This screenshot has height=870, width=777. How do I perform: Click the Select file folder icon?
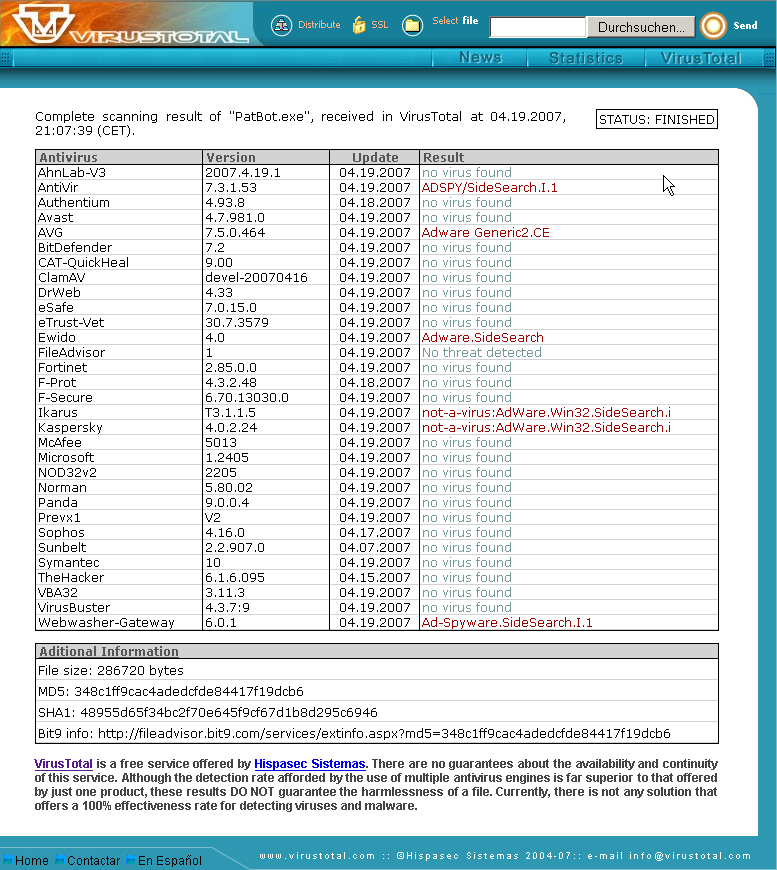[412, 25]
